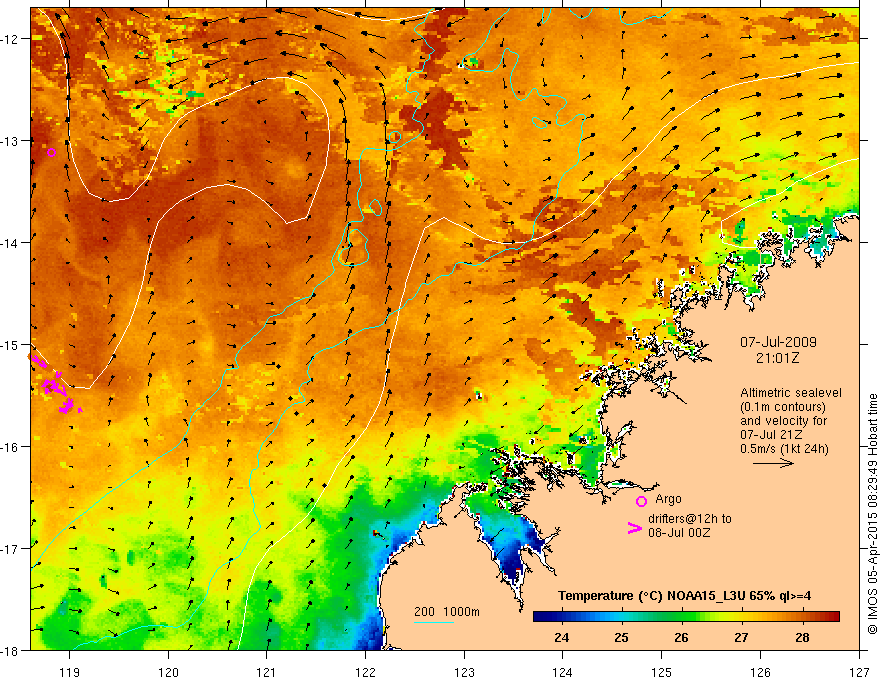The height and width of the screenshot is (680, 880).
Task: Click the longitude axis label 122
Action: (365, 672)
